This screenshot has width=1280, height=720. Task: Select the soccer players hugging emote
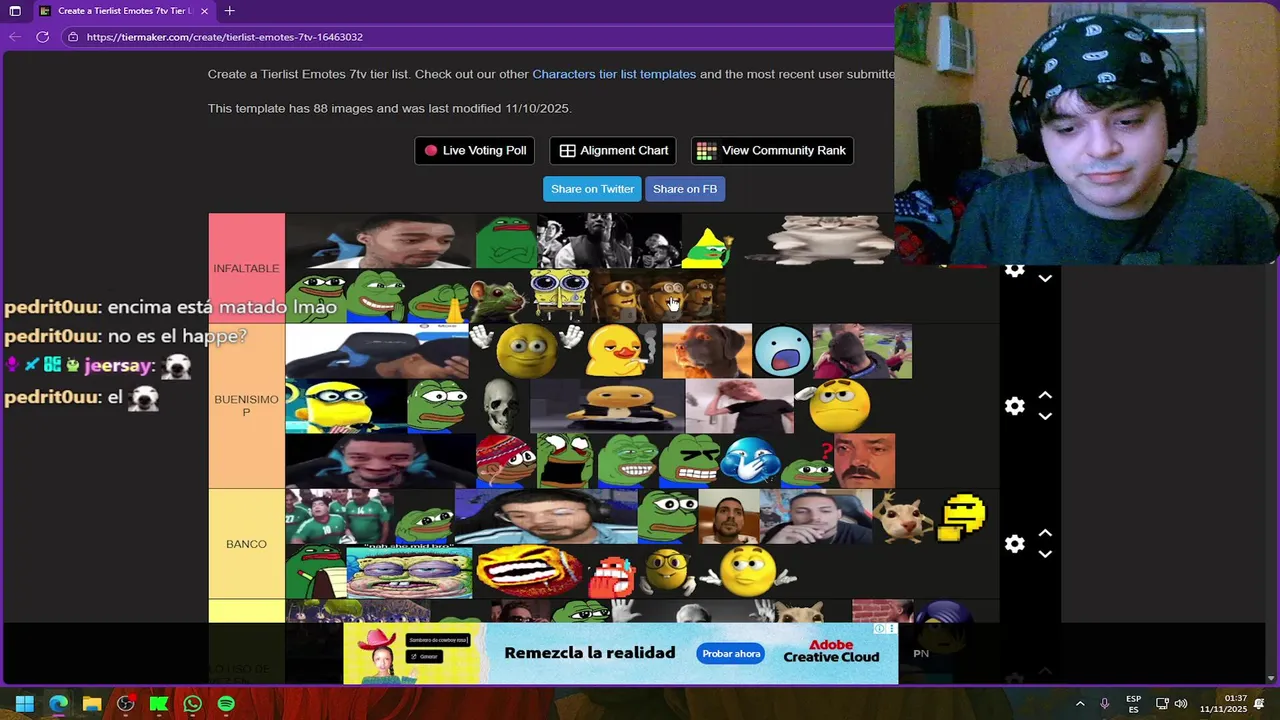862,351
